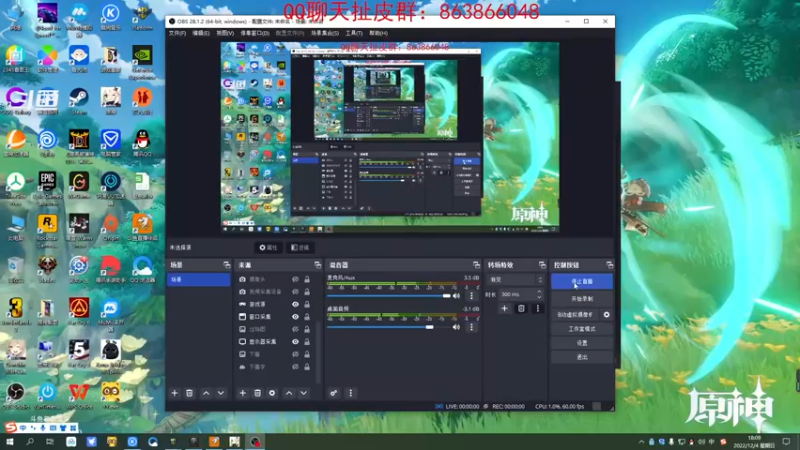The image size is (800, 450).
Task: Add a new source with plus icon
Action: pyautogui.click(x=243, y=393)
